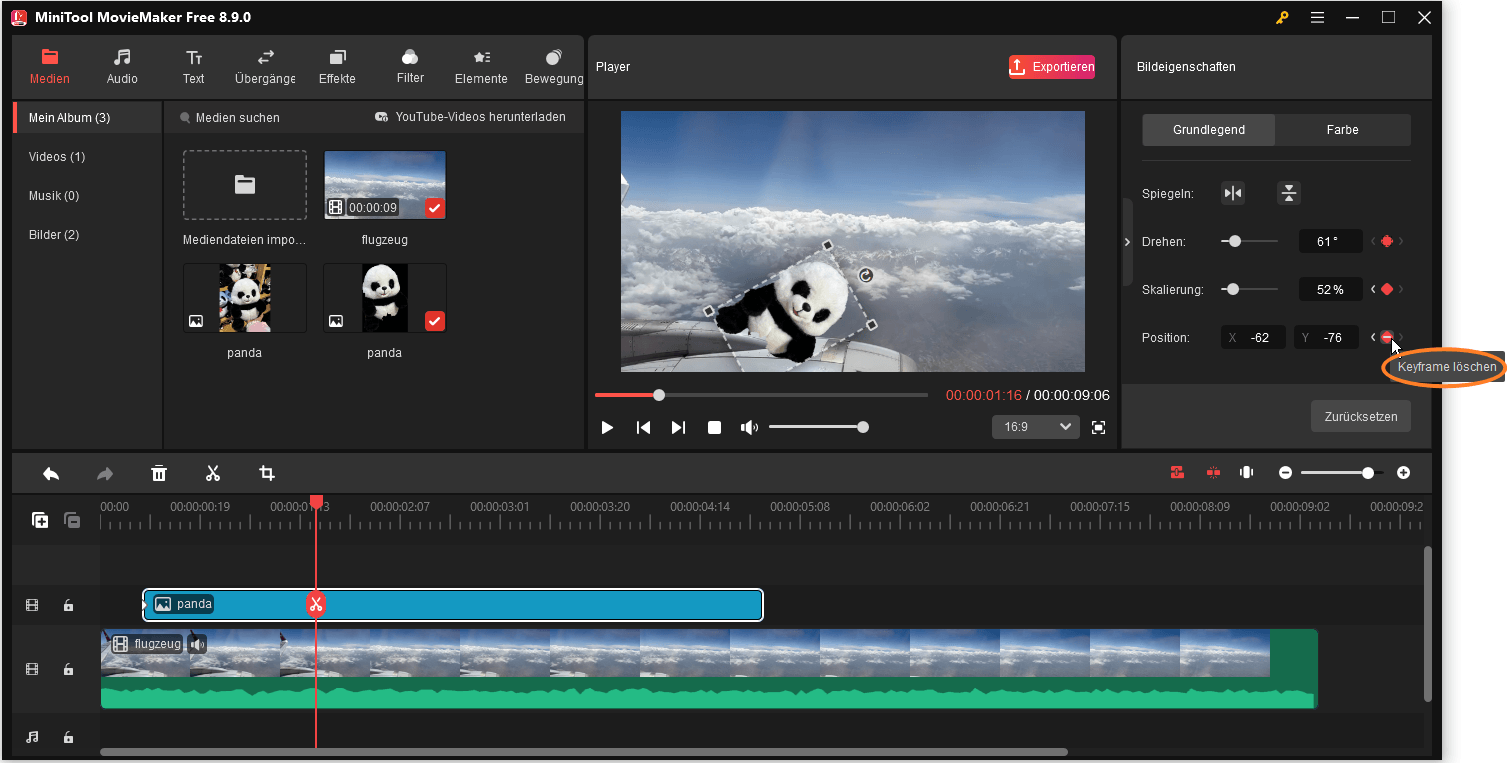The width and height of the screenshot is (1507, 763).
Task: Click the Exportieren button
Action: pos(1052,67)
